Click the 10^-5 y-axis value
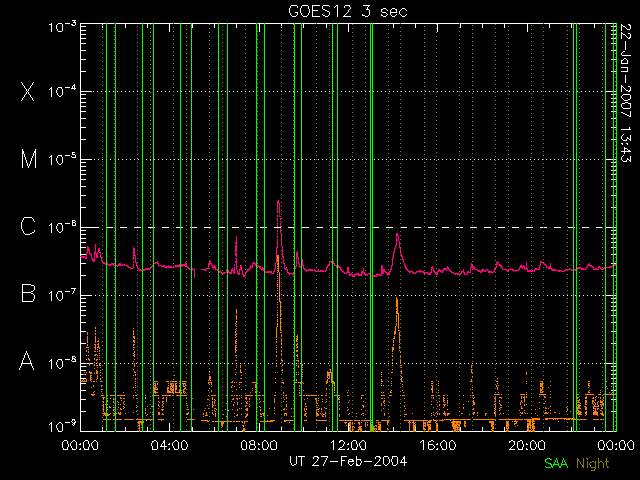The height and width of the screenshot is (480, 640). (x=62, y=159)
